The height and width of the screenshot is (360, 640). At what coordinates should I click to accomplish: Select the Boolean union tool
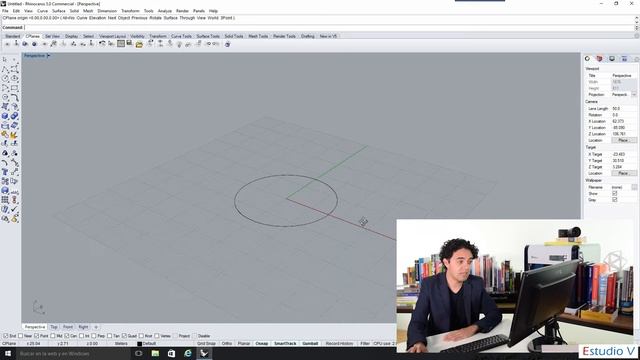(x=14, y=116)
